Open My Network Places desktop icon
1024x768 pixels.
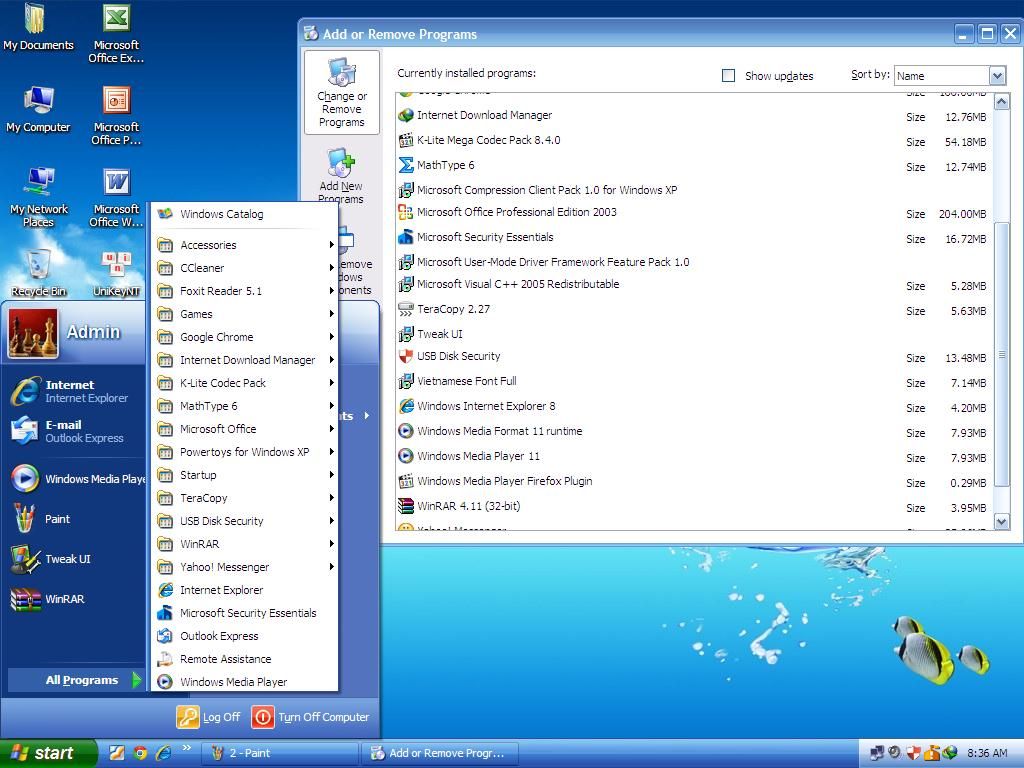pos(39,197)
